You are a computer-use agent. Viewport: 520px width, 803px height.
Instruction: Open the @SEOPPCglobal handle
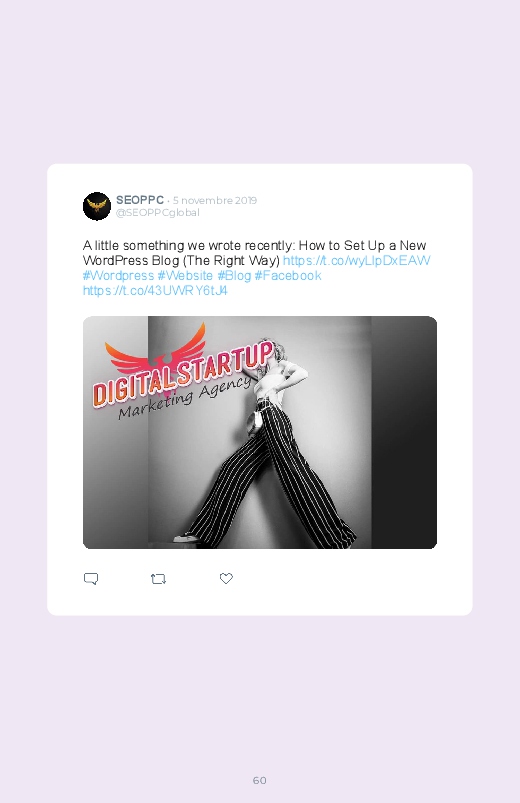158,213
